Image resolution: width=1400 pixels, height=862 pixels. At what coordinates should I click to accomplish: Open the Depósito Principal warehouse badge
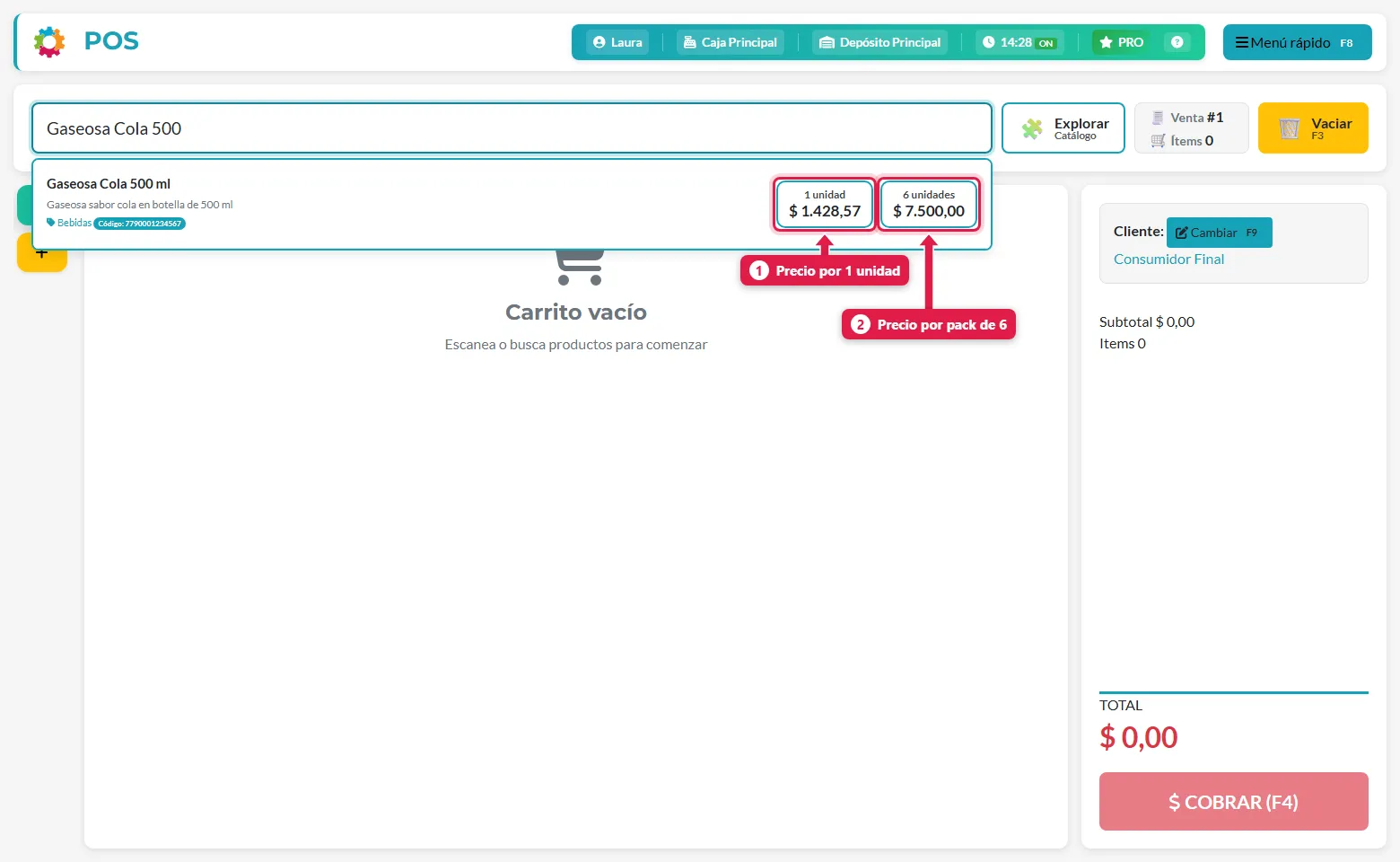point(880,42)
